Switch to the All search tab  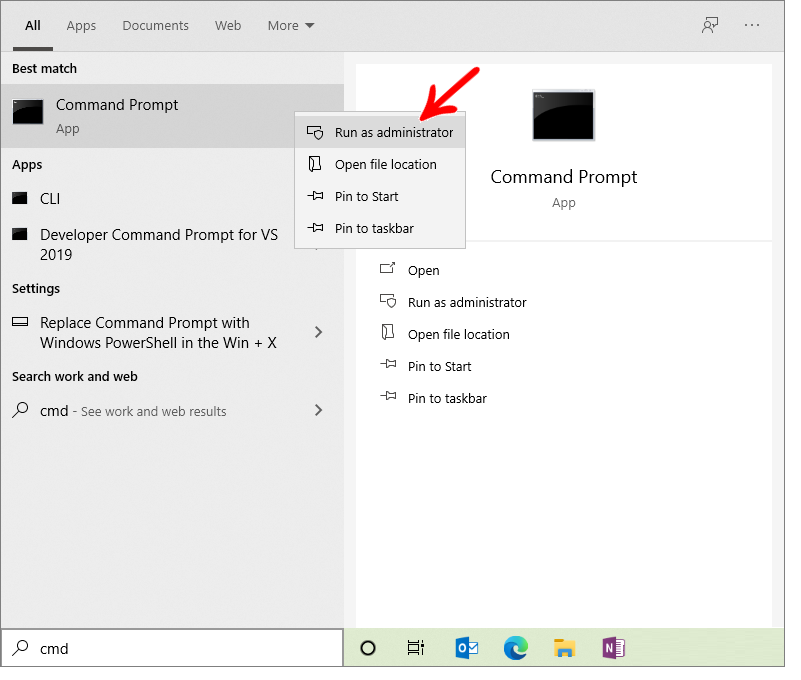pyautogui.click(x=33, y=26)
